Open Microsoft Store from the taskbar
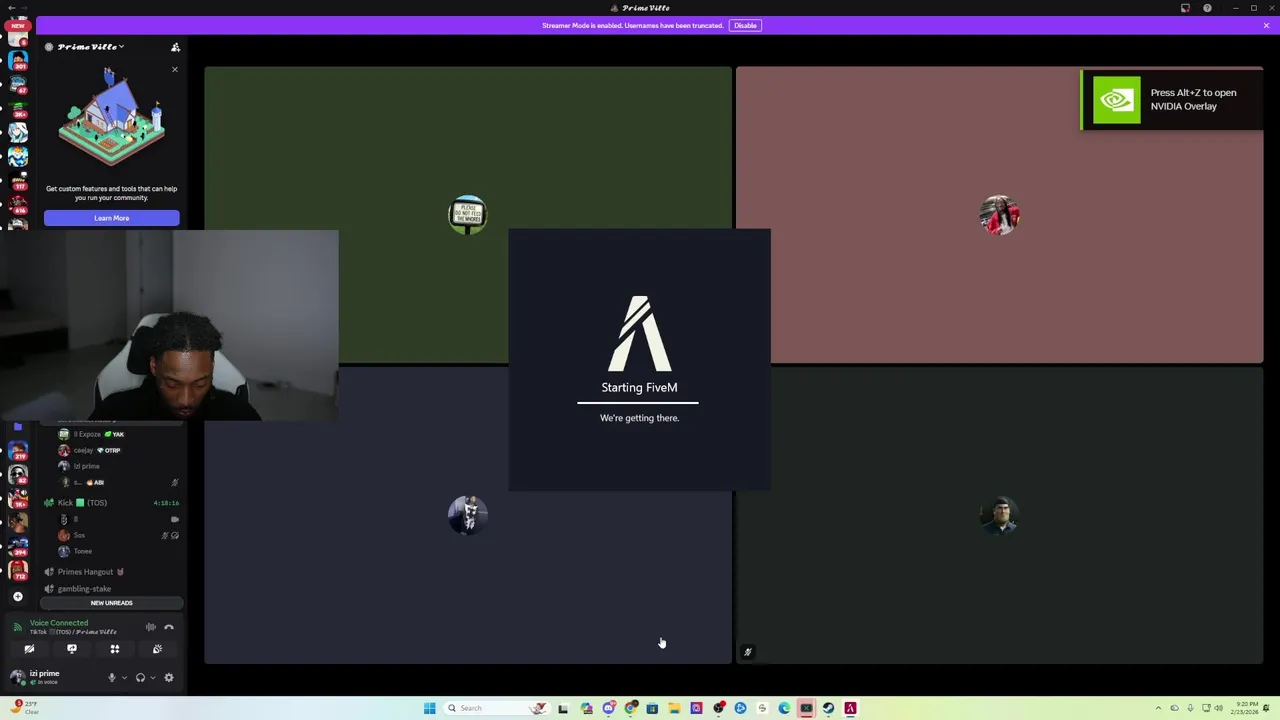Screen dimensions: 1280x720 652,708
